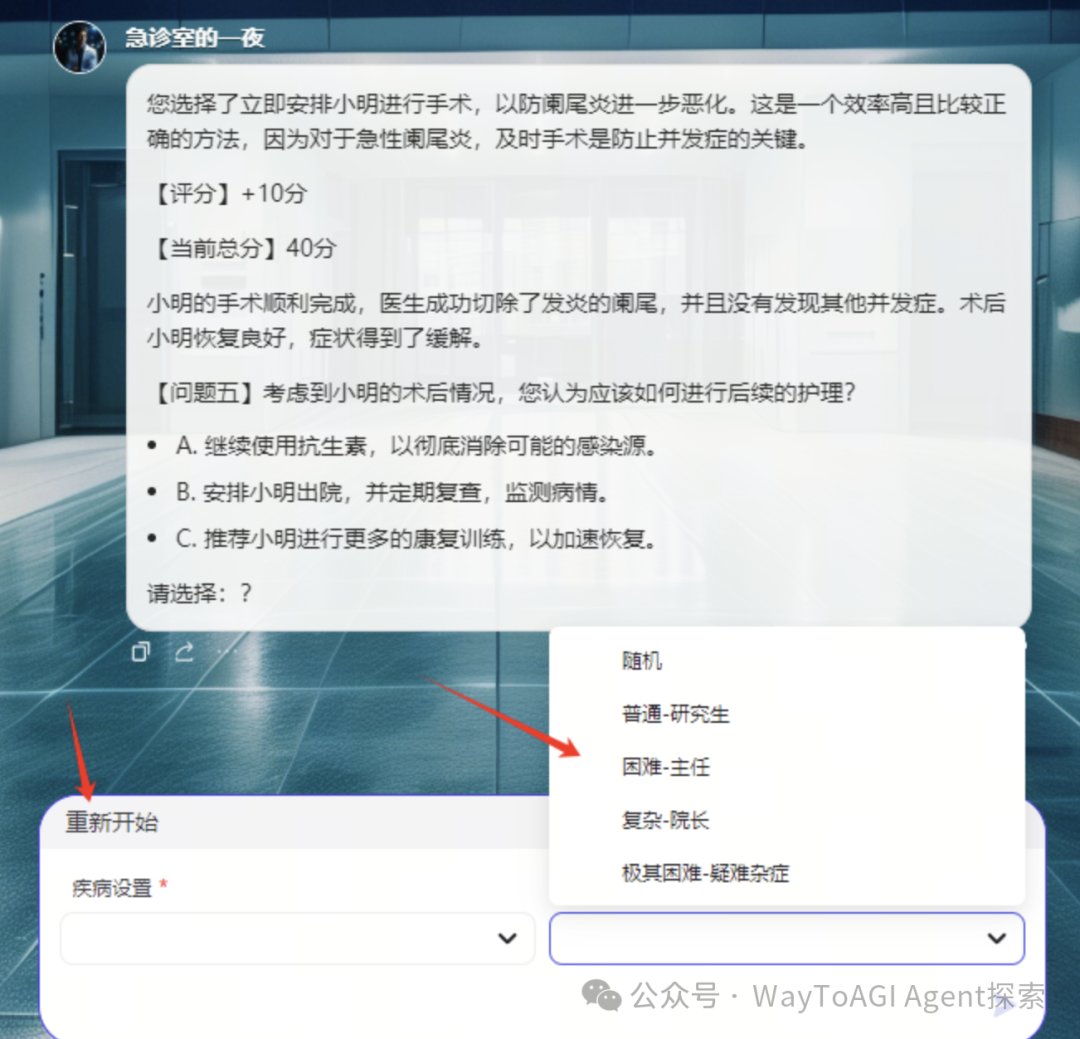This screenshot has height=1039, width=1080.
Task: Click the 疾病设置 combo box field
Action: 298,938
